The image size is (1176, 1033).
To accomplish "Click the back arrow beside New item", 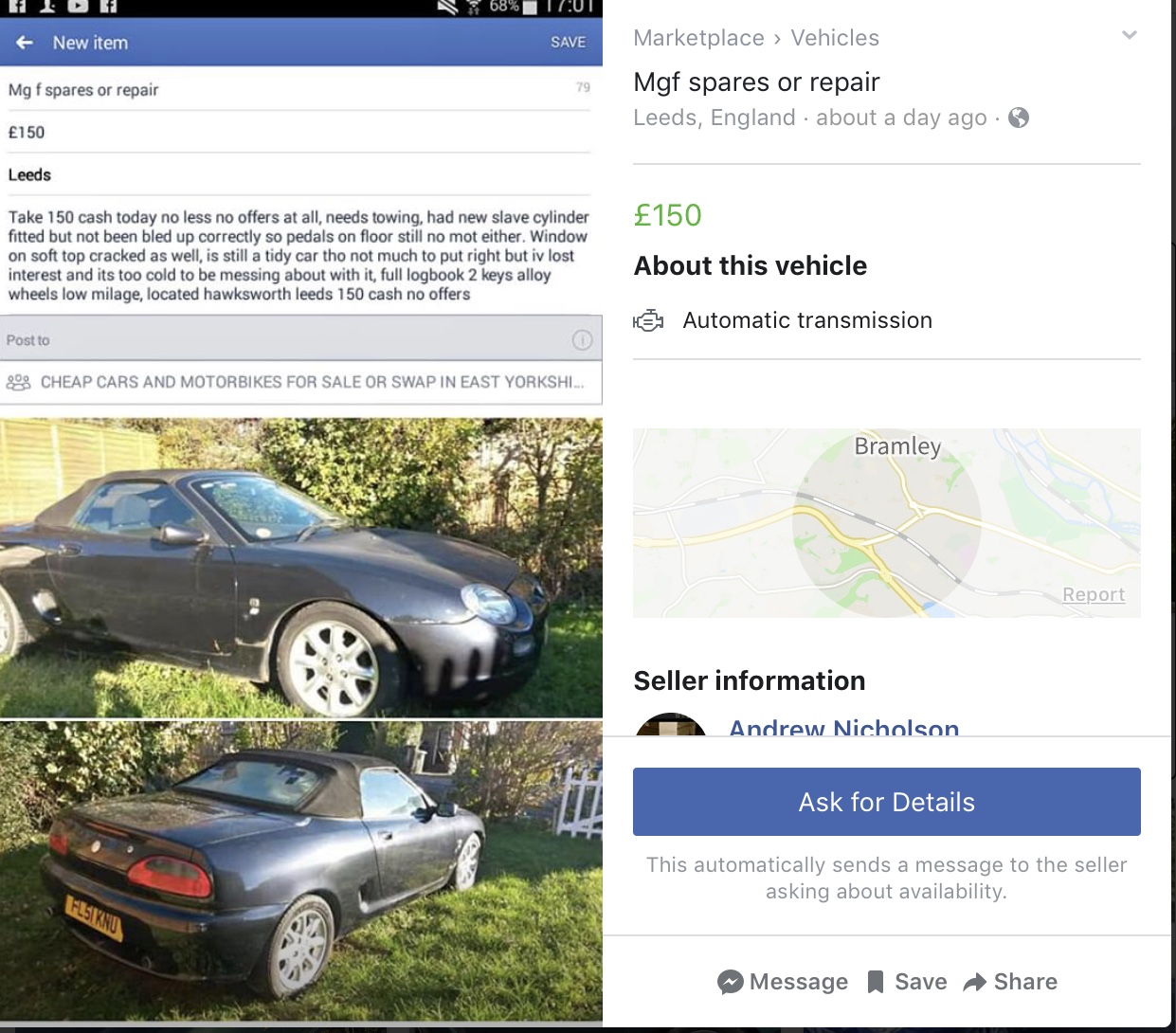I will point(25,43).
